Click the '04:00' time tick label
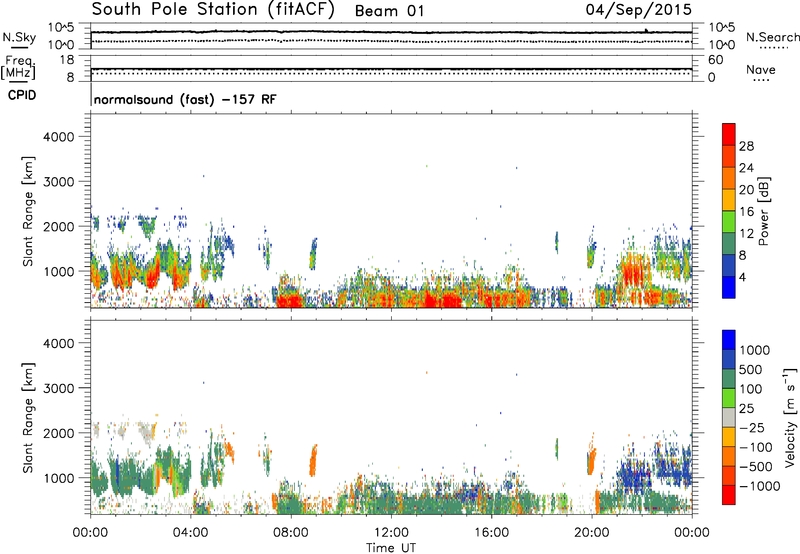 (x=190, y=533)
